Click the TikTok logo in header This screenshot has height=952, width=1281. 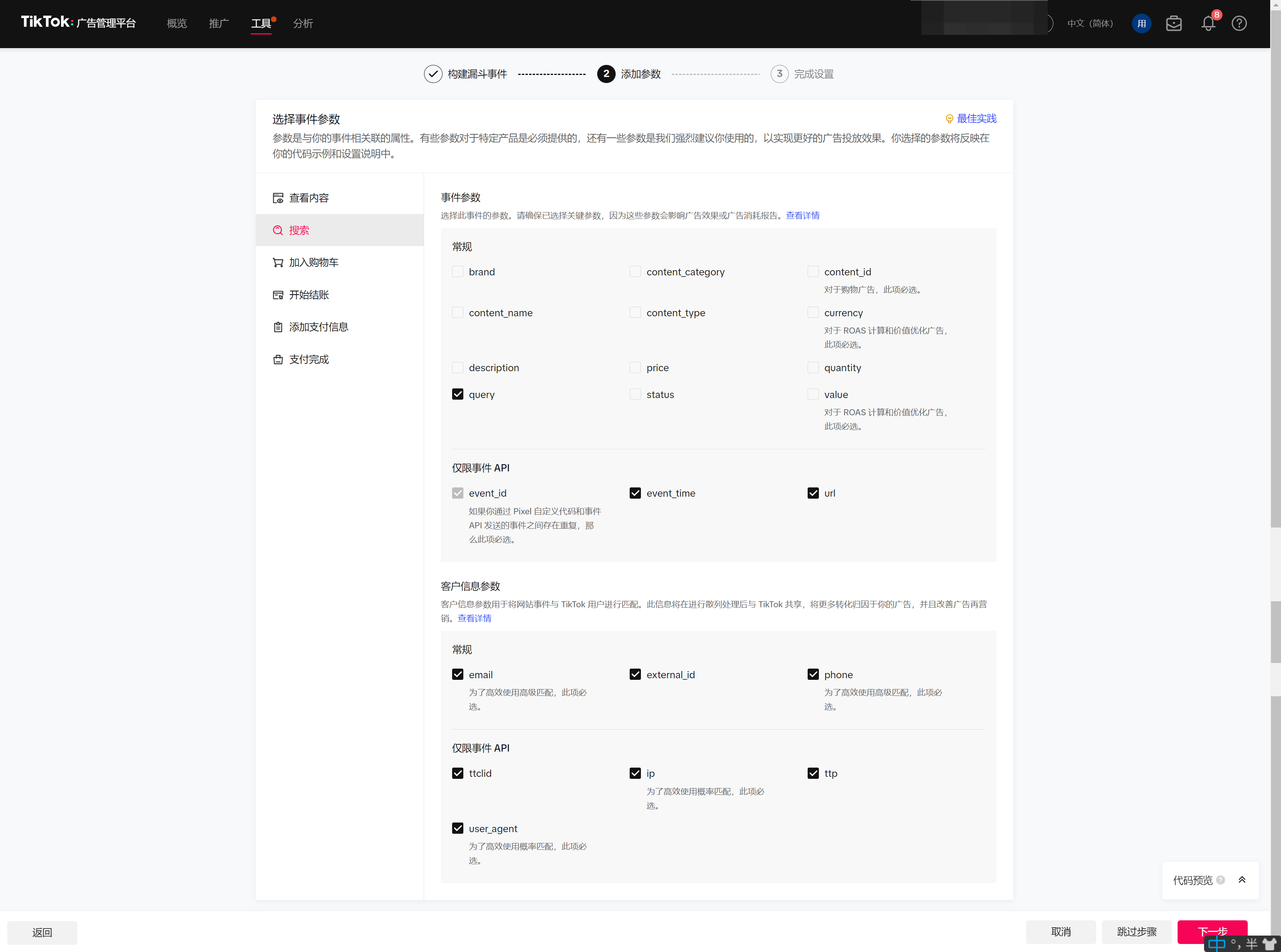click(79, 22)
